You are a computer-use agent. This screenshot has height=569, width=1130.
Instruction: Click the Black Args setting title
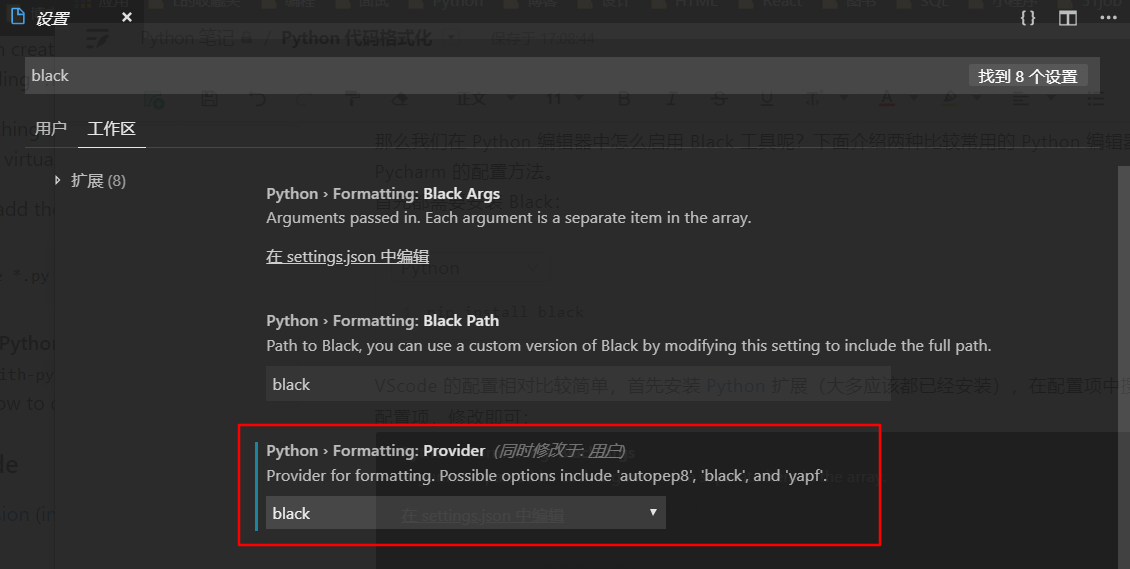(383, 194)
